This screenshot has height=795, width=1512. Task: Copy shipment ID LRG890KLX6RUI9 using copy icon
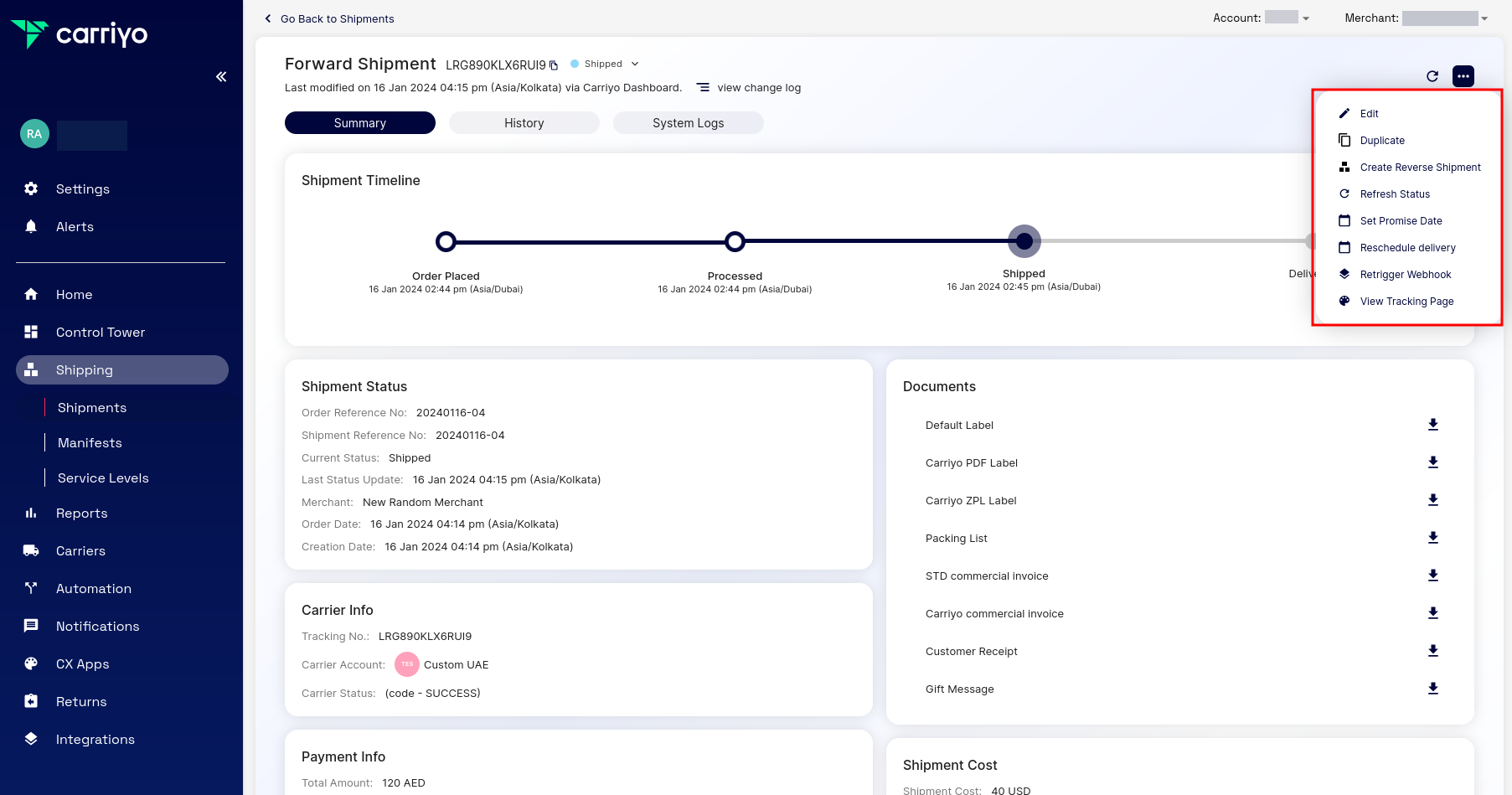tap(554, 65)
